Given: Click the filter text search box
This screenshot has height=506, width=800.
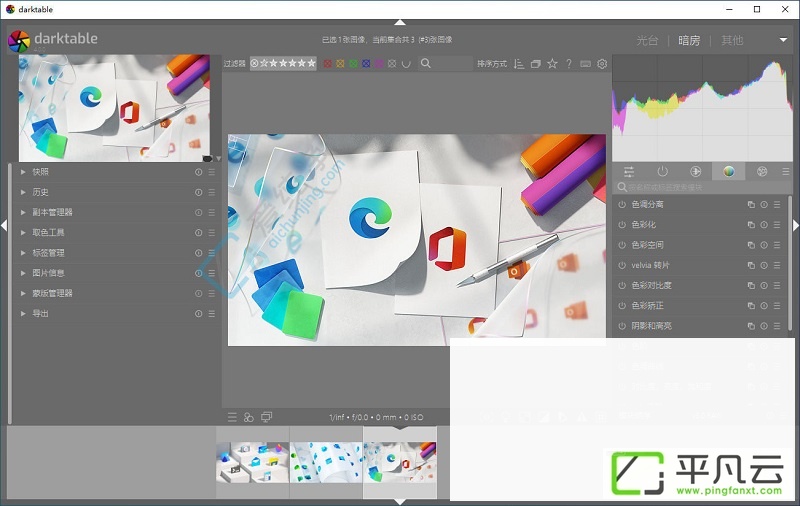Looking at the screenshot, I should tap(445, 63).
